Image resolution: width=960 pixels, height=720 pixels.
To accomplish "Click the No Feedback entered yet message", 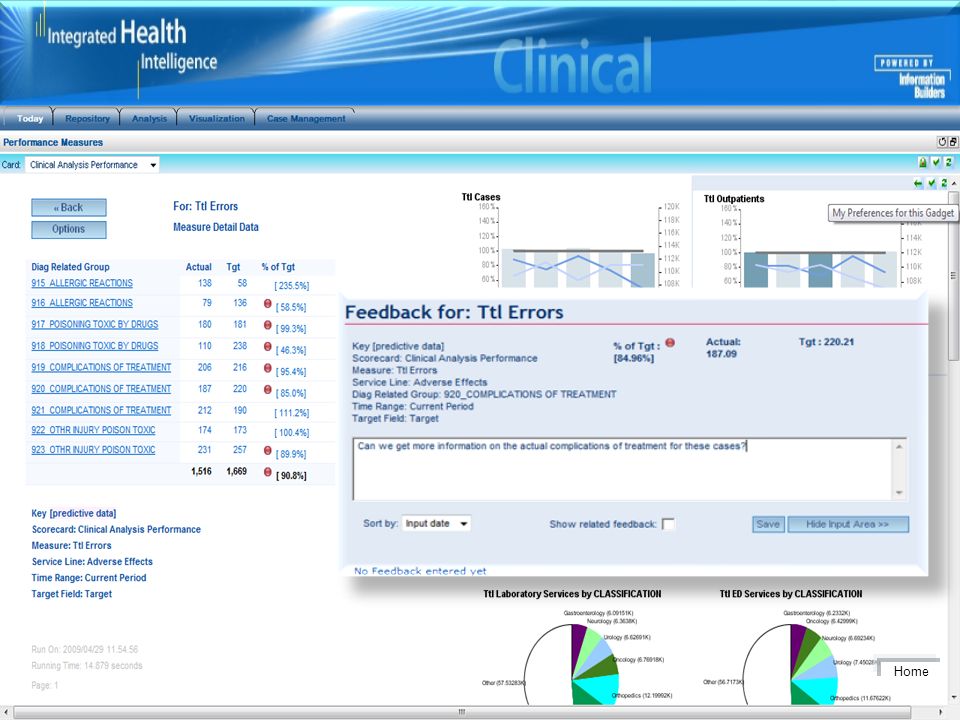I will coord(420,571).
